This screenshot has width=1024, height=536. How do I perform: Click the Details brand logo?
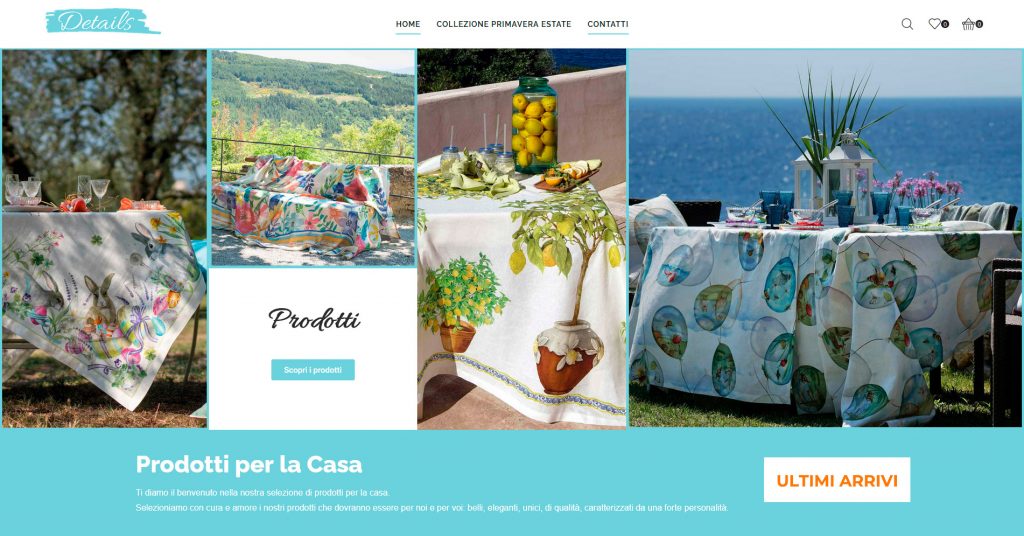(103, 22)
